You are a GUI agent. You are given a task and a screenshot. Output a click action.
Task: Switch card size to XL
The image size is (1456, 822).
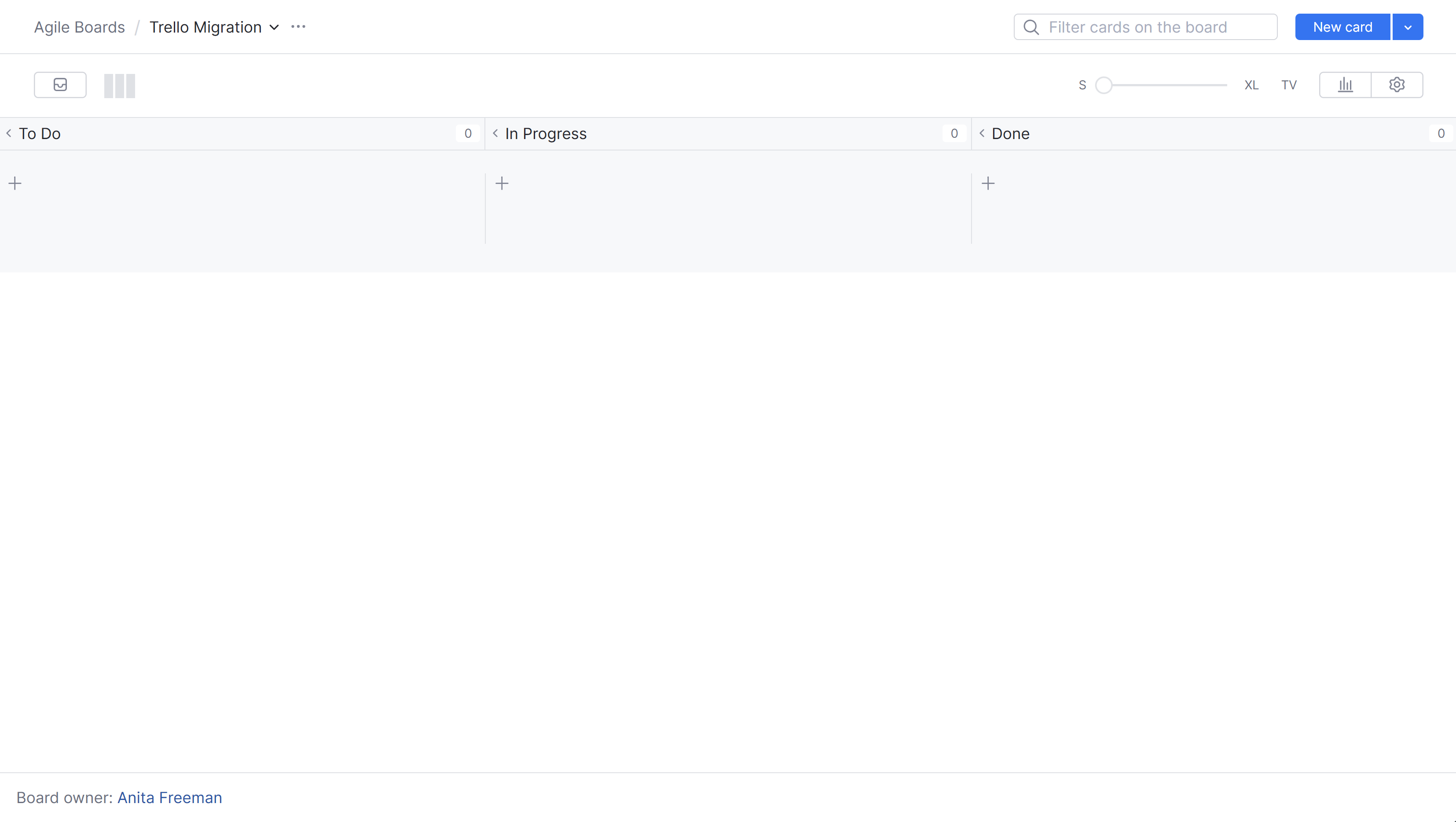(1251, 85)
